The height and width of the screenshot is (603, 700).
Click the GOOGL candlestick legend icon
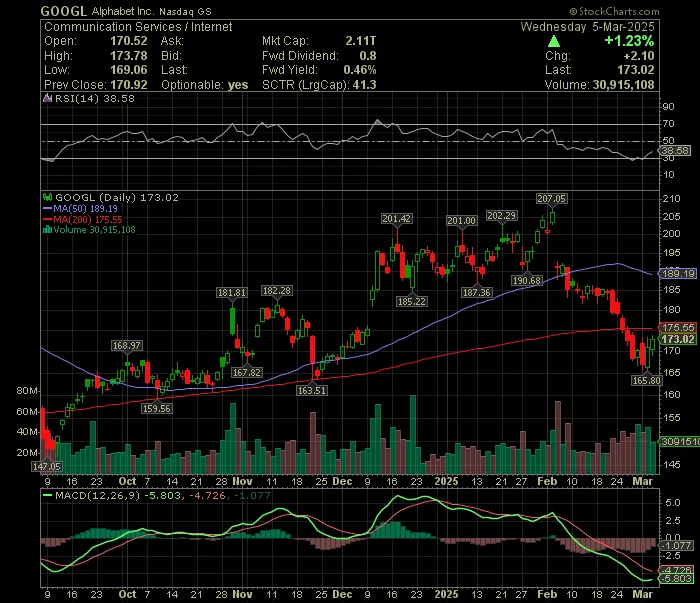point(47,197)
